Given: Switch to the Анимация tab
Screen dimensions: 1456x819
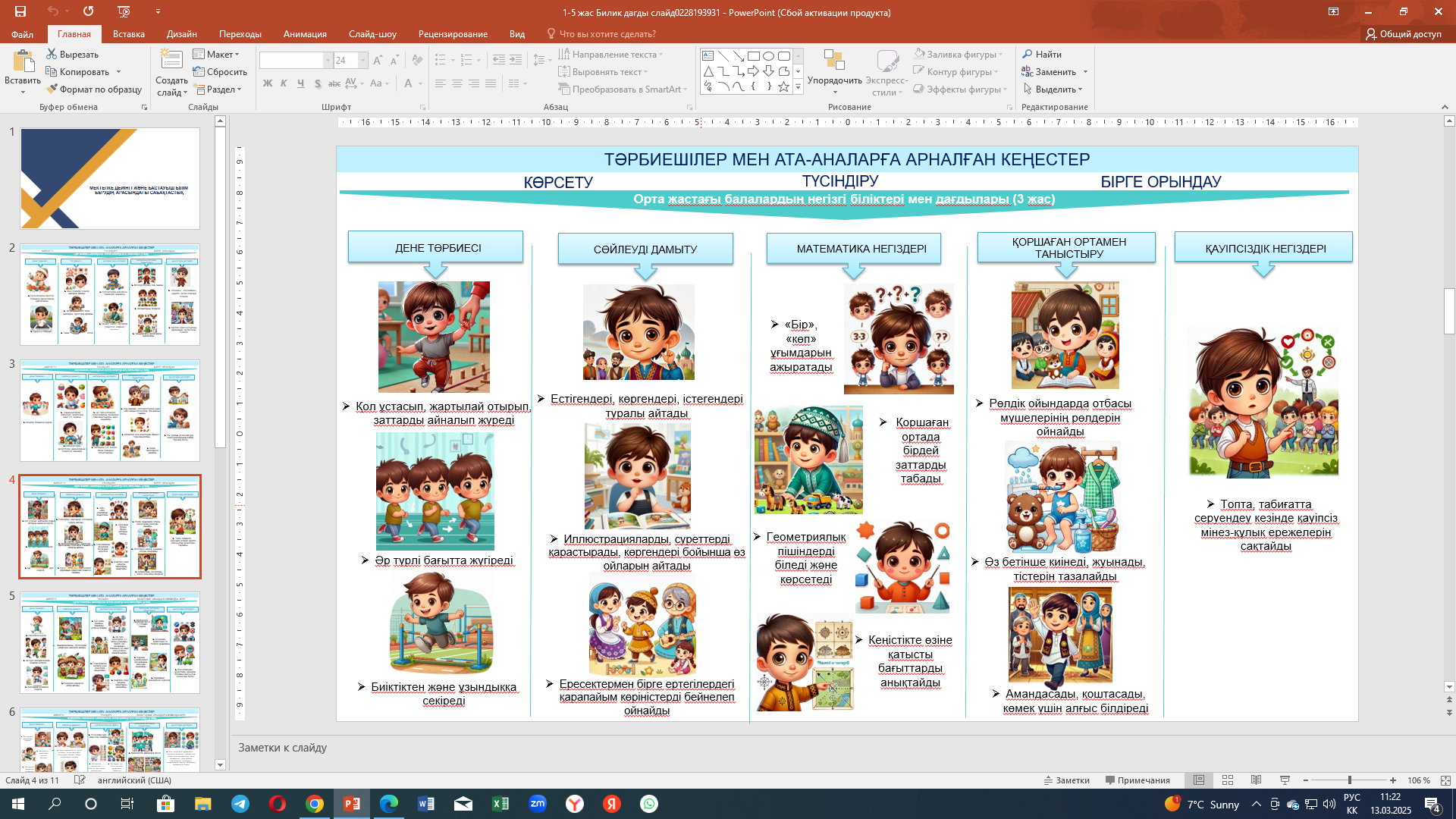Looking at the screenshot, I should pos(305,34).
